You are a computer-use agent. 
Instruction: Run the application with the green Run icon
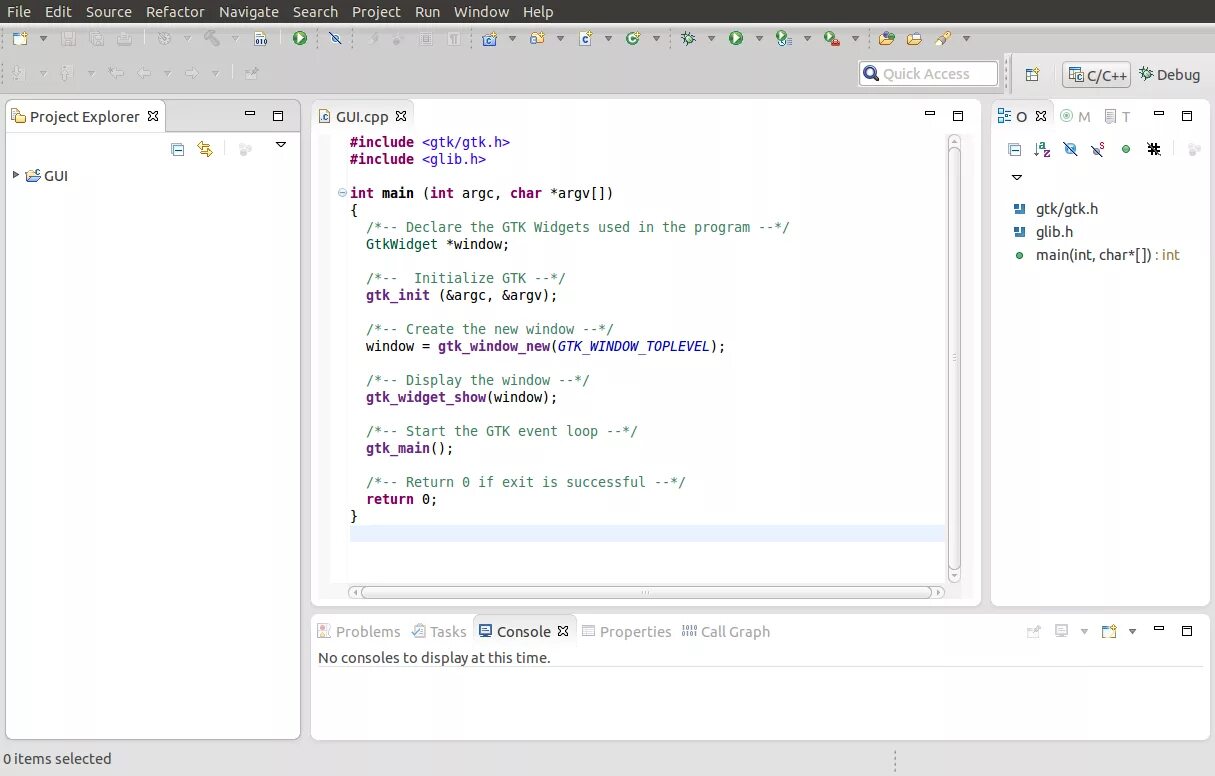pos(736,40)
